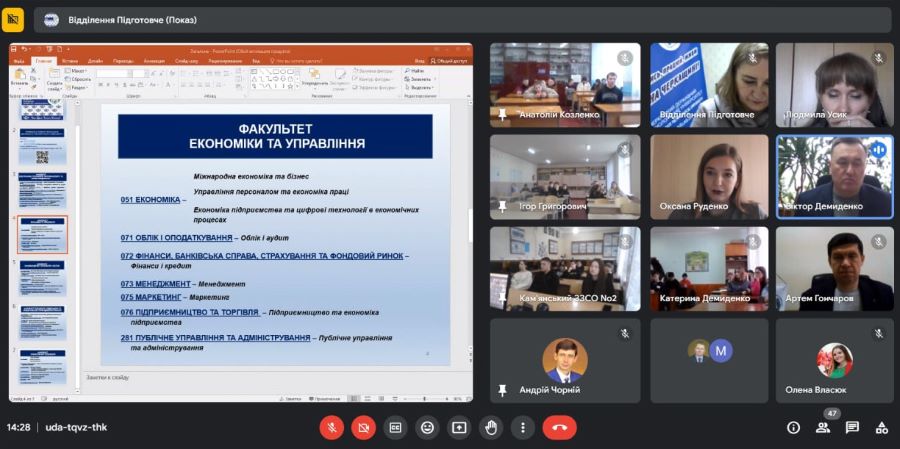The width and height of the screenshot is (900, 449).
Task: Open the Activities shapes icon
Action: (882, 427)
